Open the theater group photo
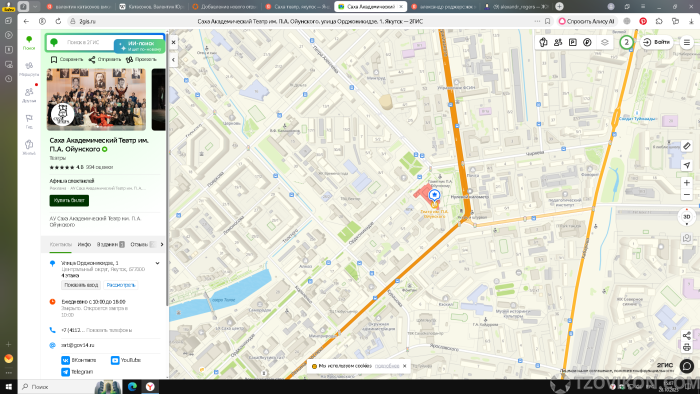700x394 pixels. (x=96, y=100)
